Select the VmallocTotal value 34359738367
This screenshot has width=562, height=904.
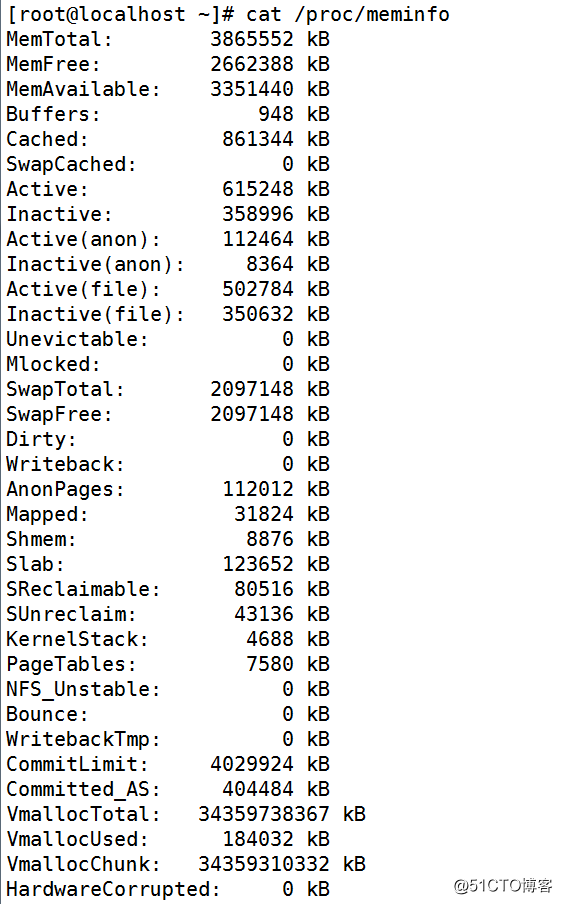tap(264, 814)
